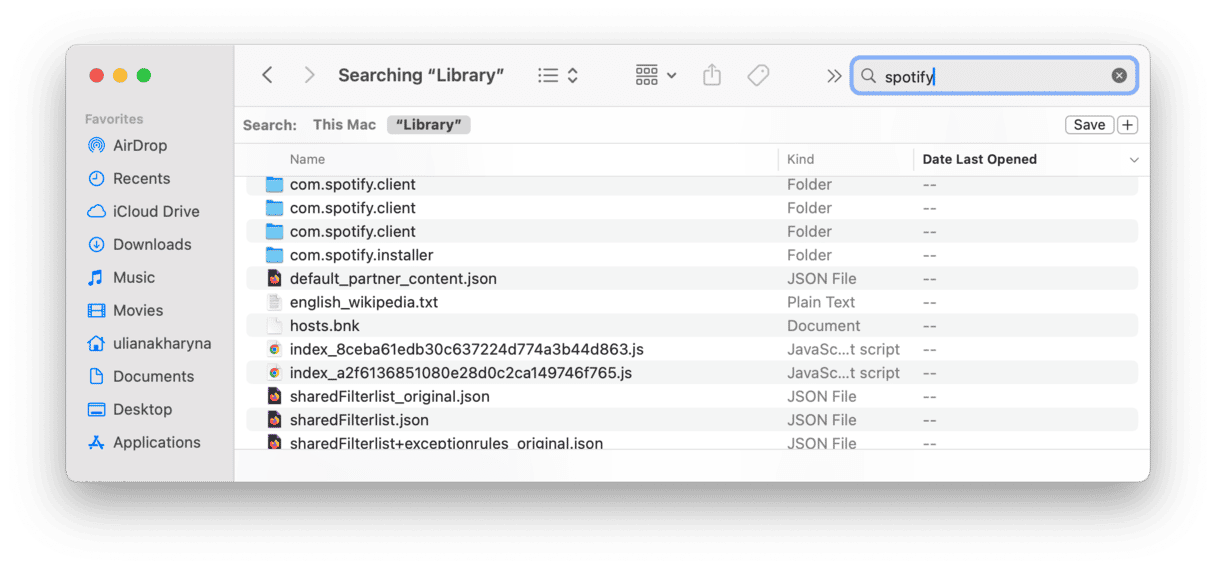Image resolution: width=1216 pixels, height=569 pixels.
Task: Open the Downloads sidebar item
Action: tap(151, 245)
